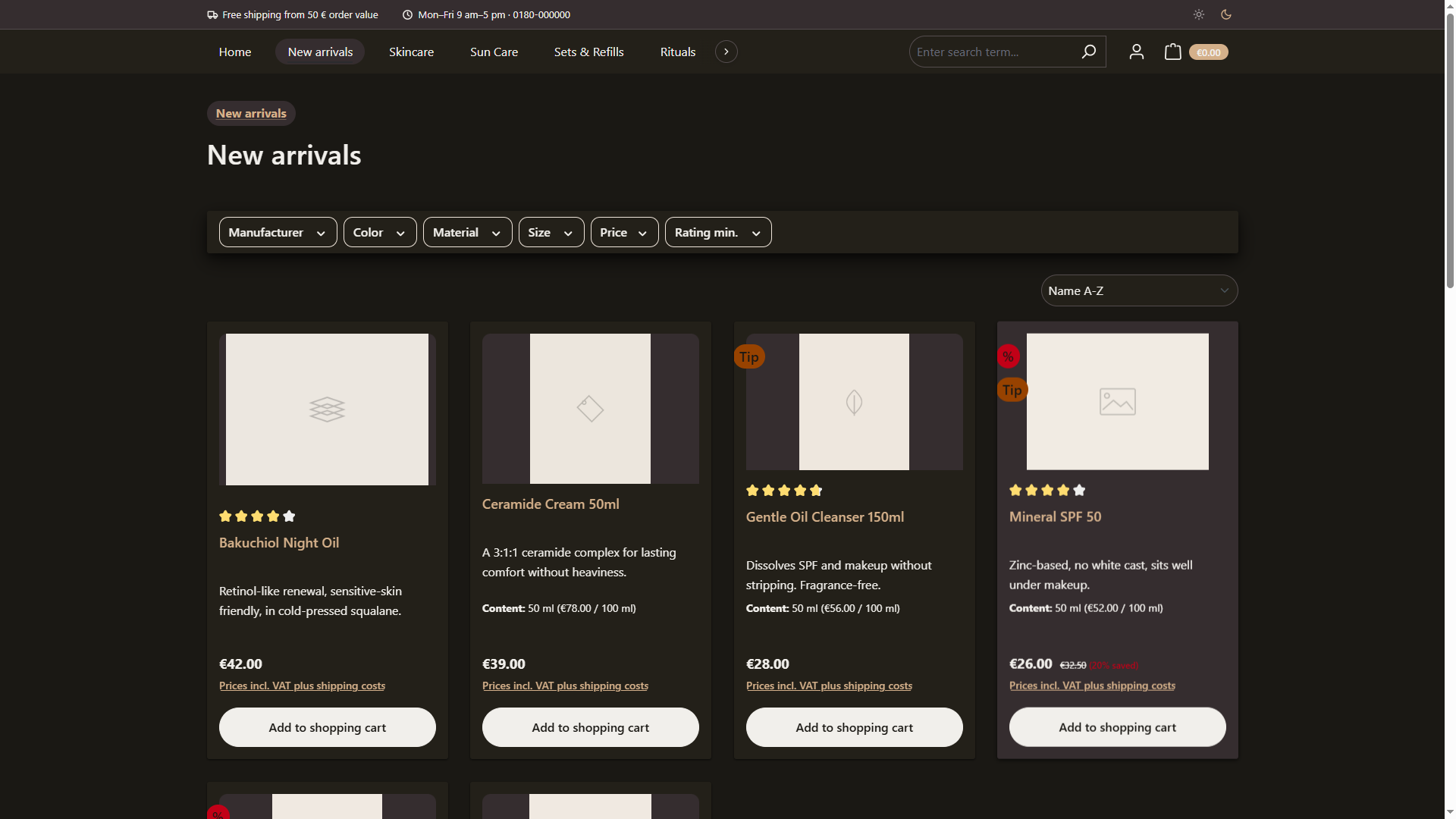The height and width of the screenshot is (819, 1456).
Task: Expand the Manufacturer filter
Action: (278, 232)
